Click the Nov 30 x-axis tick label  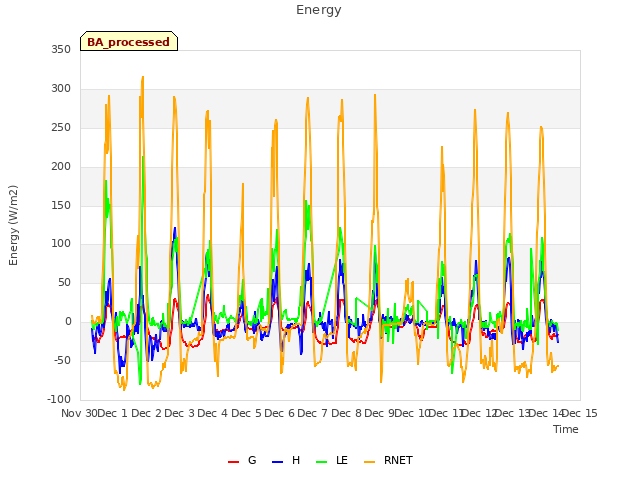click(79, 413)
